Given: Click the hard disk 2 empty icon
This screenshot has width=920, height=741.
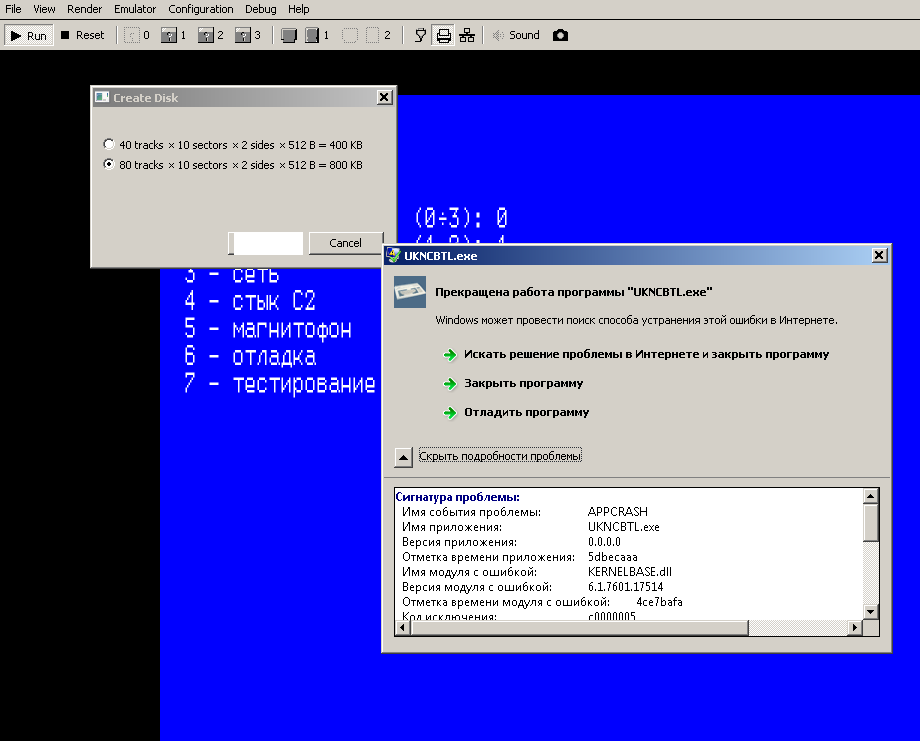Looking at the screenshot, I should click(373, 35).
